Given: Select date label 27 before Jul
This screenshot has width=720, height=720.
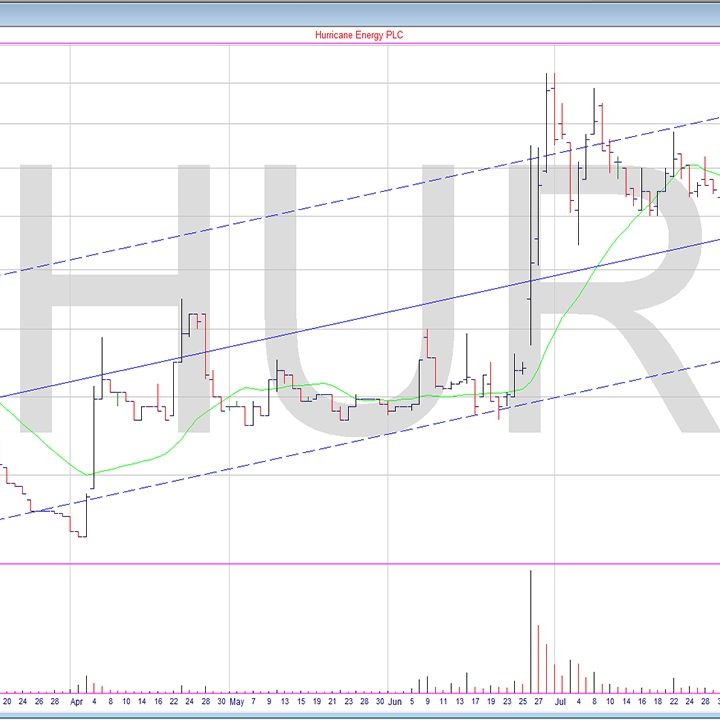Looking at the screenshot, I should (538, 702).
